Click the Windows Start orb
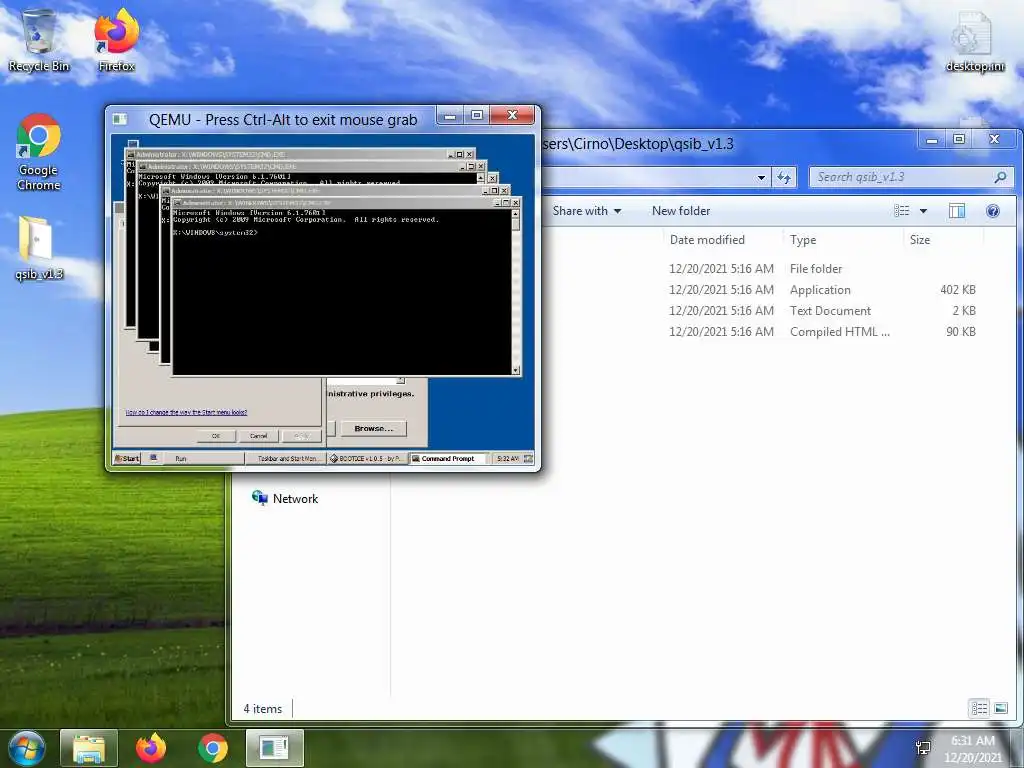Screen dimensions: 1024x768 (27, 748)
